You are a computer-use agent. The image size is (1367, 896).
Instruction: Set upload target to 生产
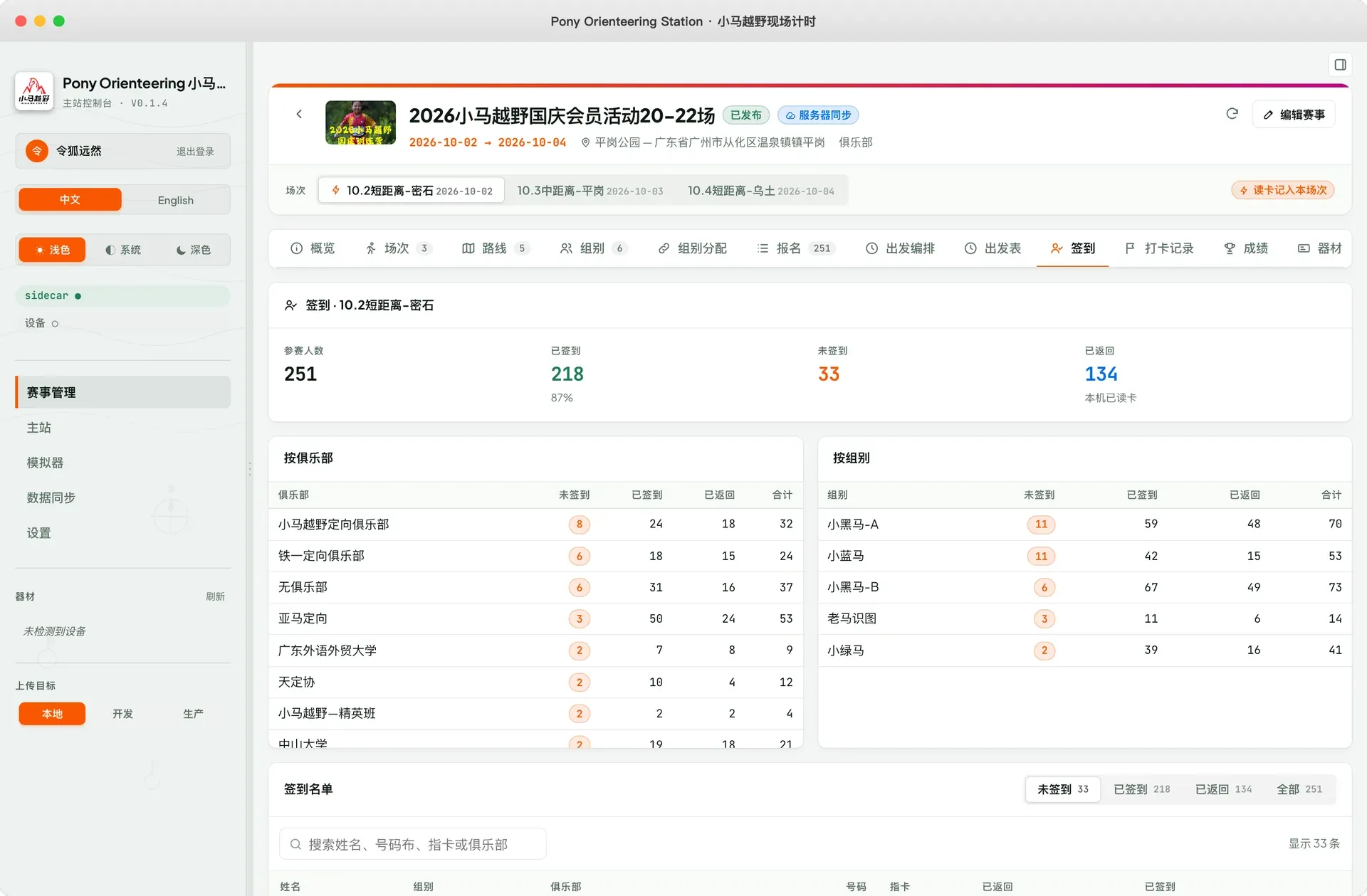coord(193,714)
